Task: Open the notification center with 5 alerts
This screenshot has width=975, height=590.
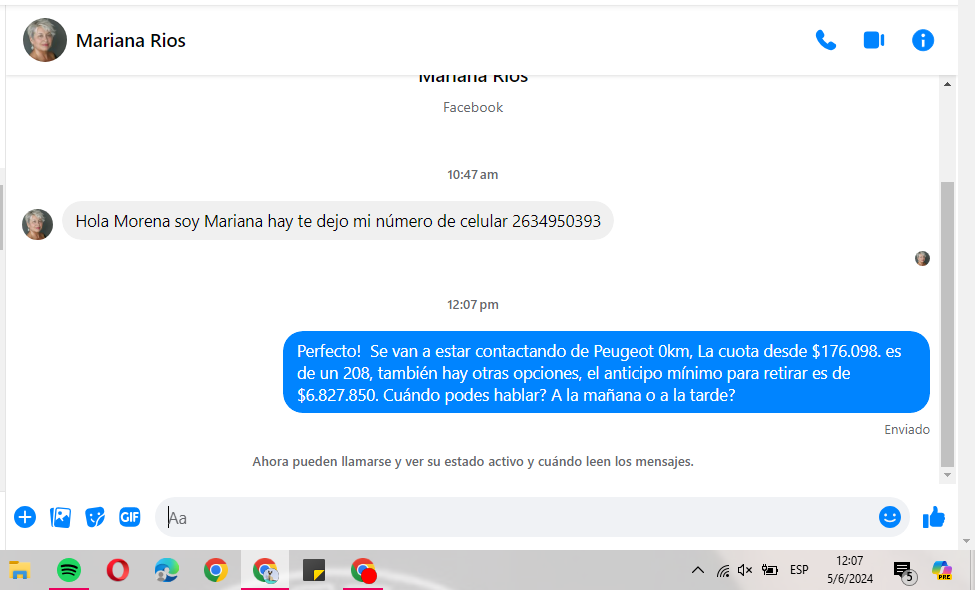Action: 902,571
